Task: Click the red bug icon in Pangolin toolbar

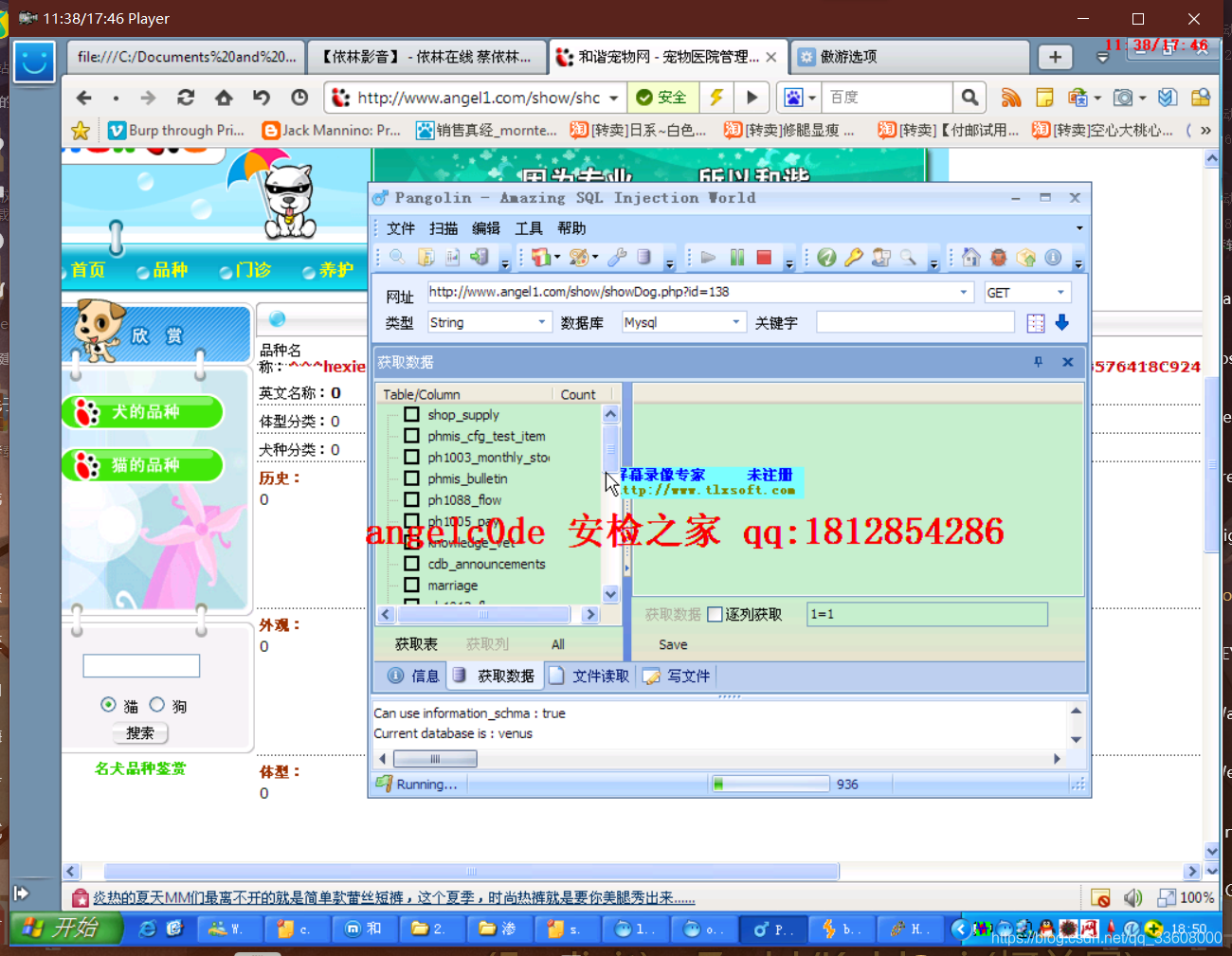Action: tap(998, 257)
